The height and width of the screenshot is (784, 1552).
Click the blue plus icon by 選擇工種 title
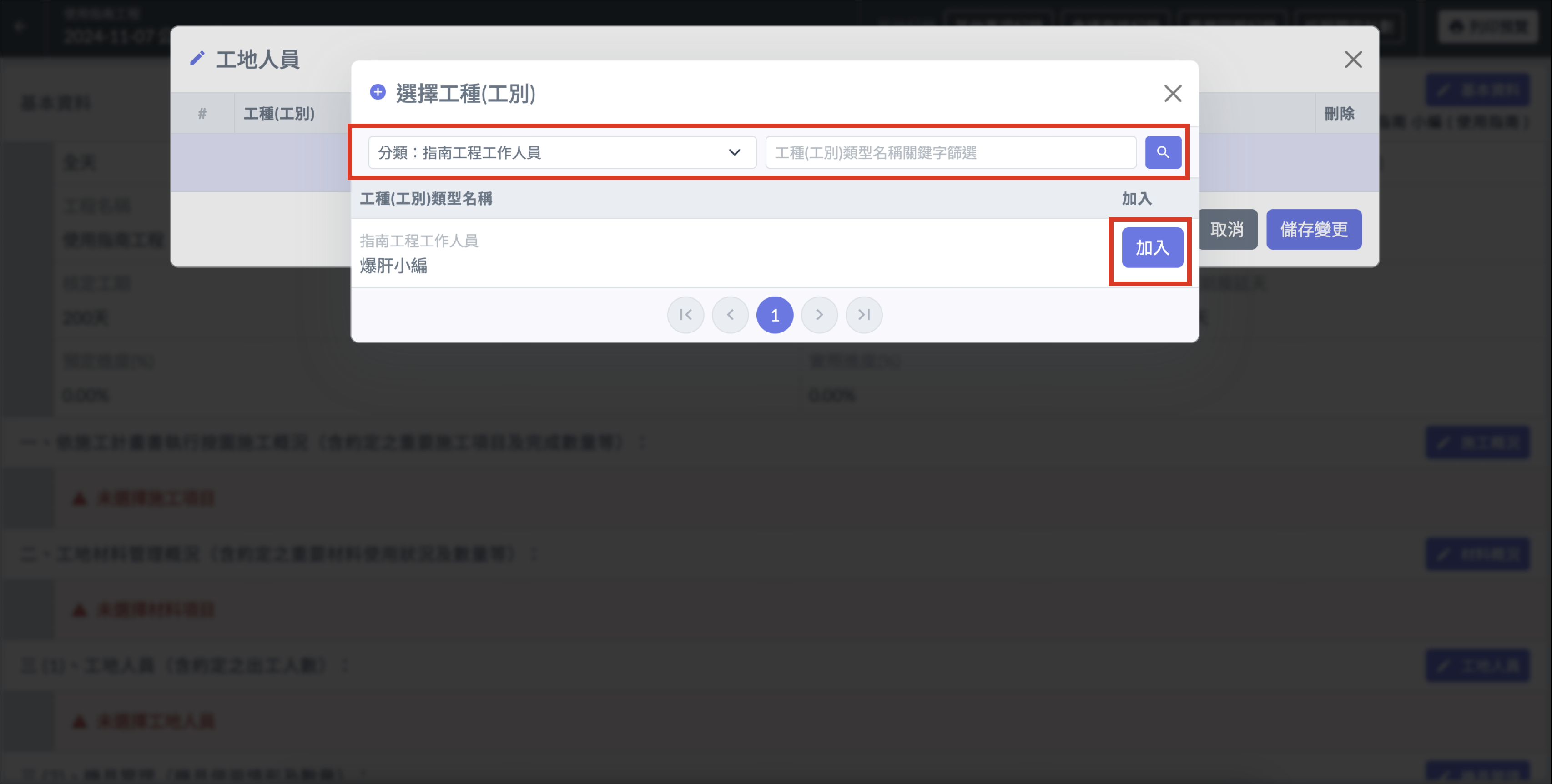pos(378,92)
